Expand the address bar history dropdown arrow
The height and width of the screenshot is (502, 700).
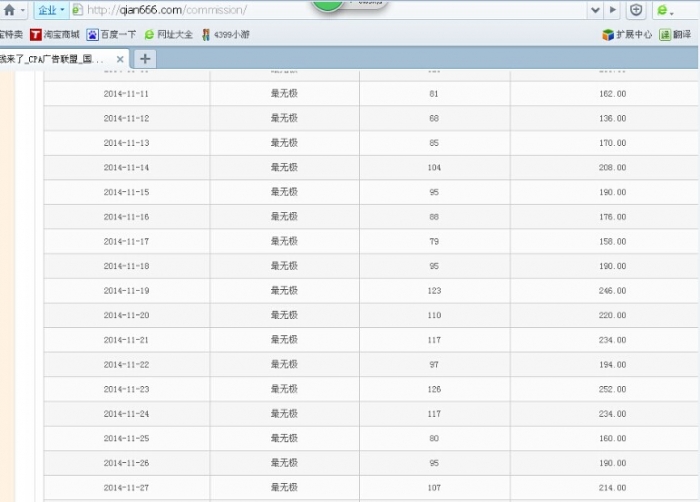click(595, 10)
